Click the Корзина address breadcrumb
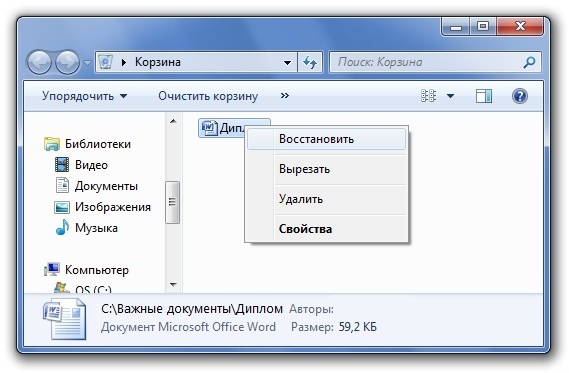Viewport: 569px width, 373px height. 157,62
